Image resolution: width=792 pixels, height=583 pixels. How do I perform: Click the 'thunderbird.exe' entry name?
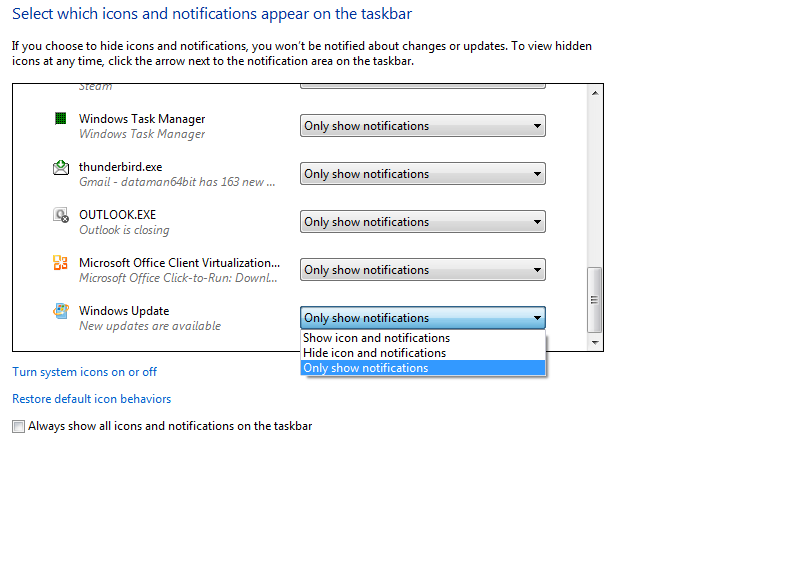click(121, 167)
